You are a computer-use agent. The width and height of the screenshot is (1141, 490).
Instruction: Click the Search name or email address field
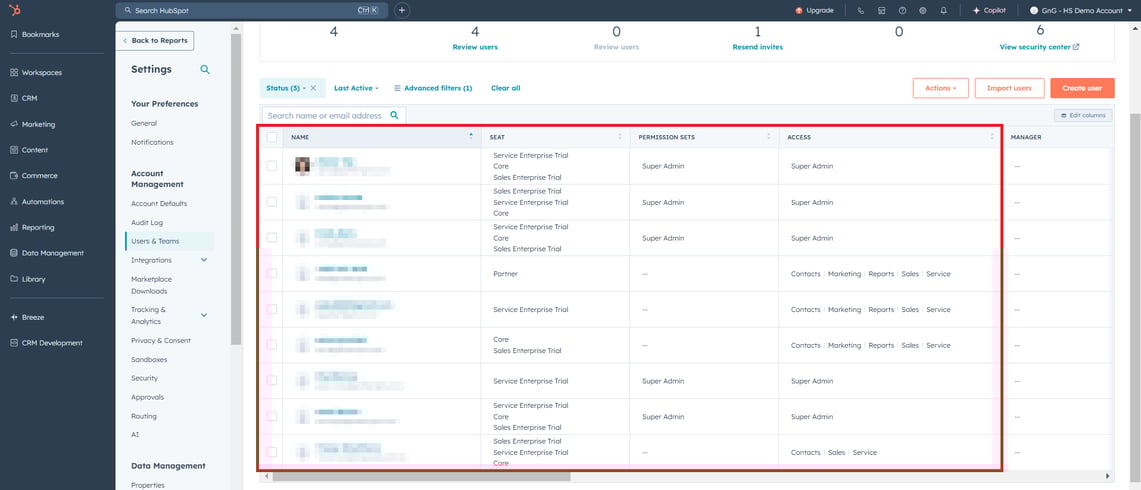[334, 115]
